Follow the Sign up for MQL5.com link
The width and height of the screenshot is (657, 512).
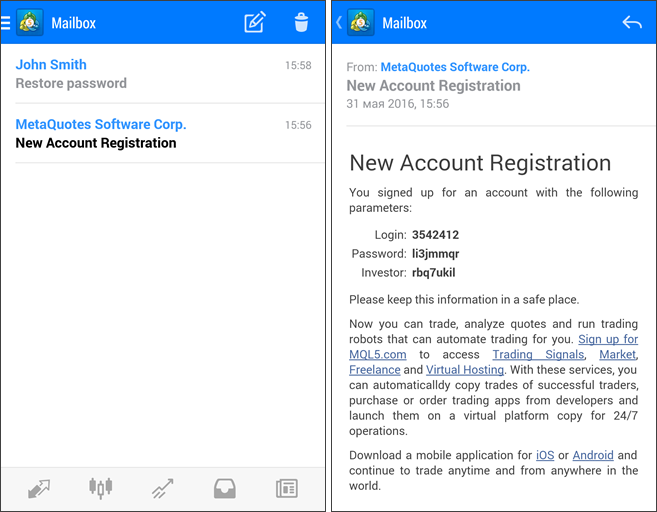[x=607, y=339]
